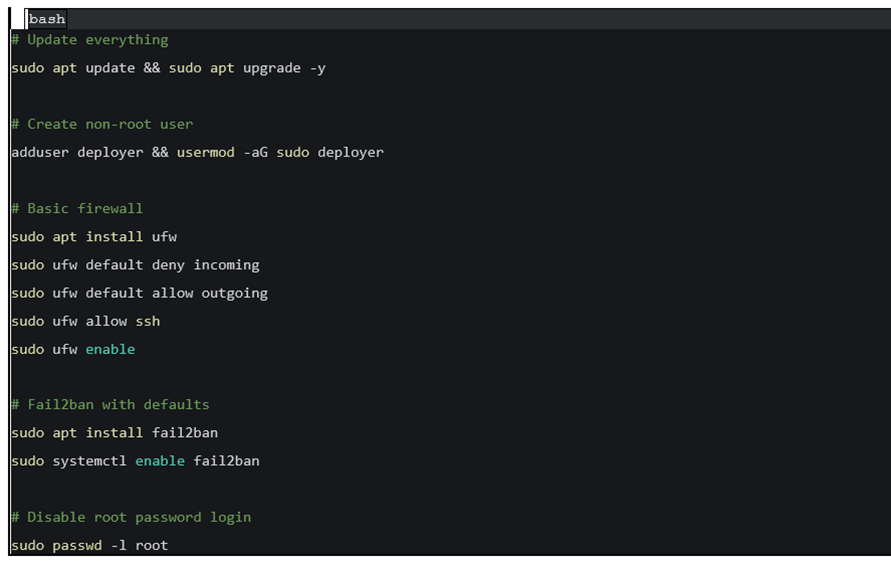This screenshot has width=891, height=565.
Task: Click the "sudo passwd -l root" line
Action: (89, 545)
